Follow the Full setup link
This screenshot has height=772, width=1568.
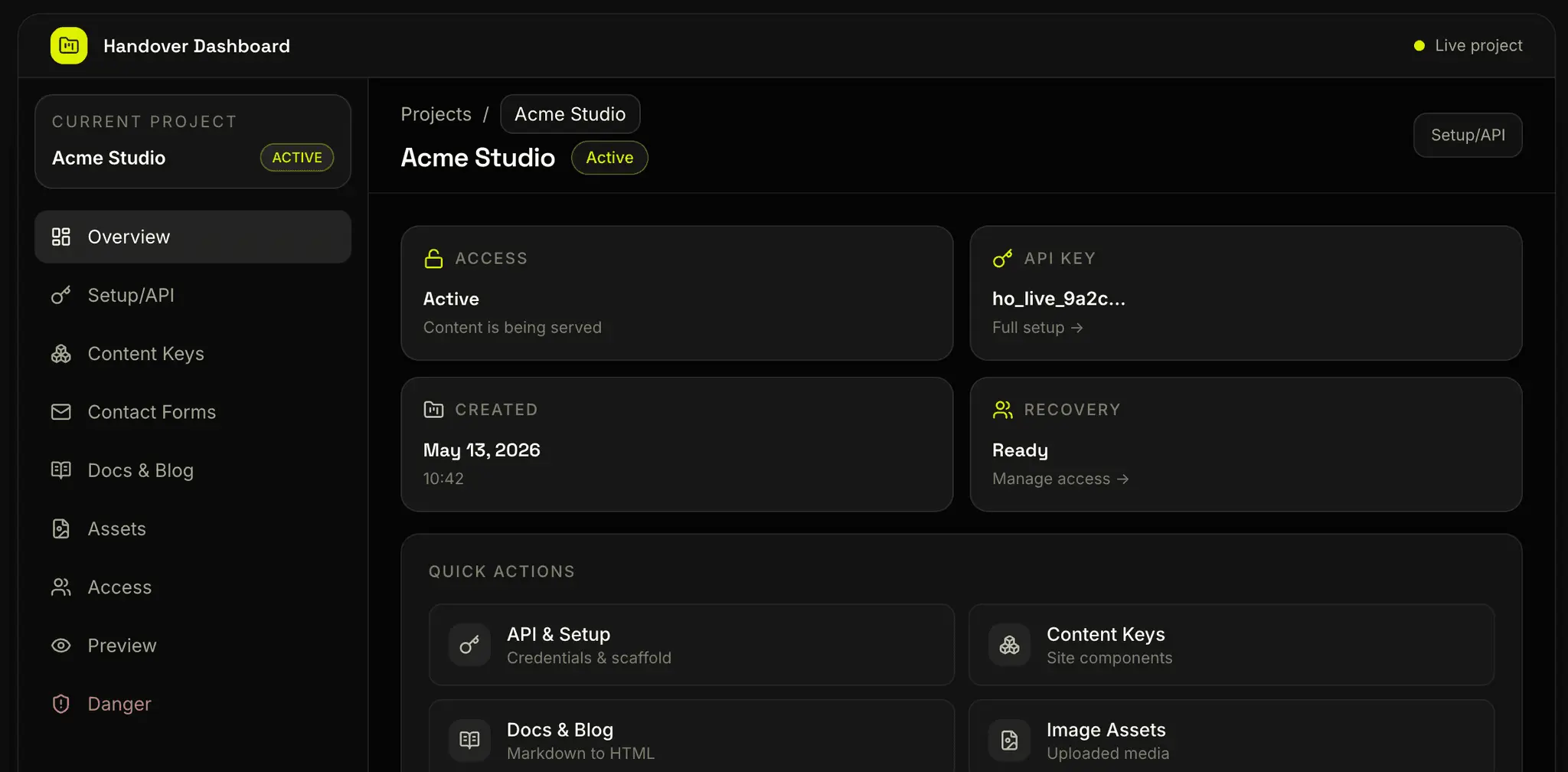(1037, 328)
